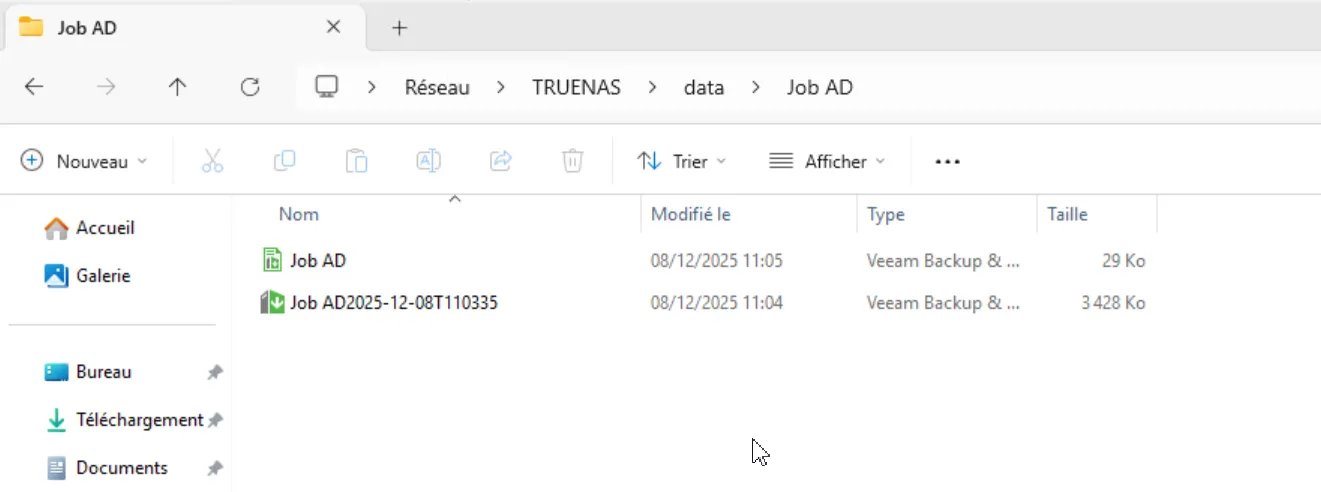Open Téléchargement in the sidebar
The height and width of the screenshot is (492, 1321).
[139, 420]
